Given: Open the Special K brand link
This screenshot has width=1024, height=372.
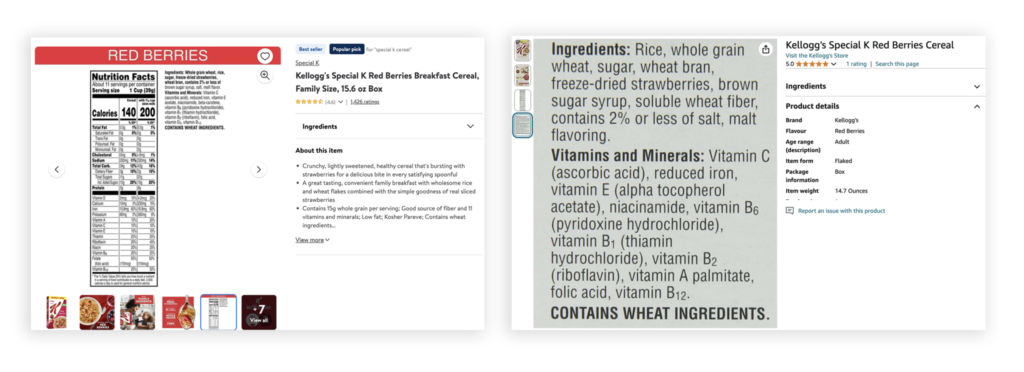Looking at the screenshot, I should (x=307, y=63).
